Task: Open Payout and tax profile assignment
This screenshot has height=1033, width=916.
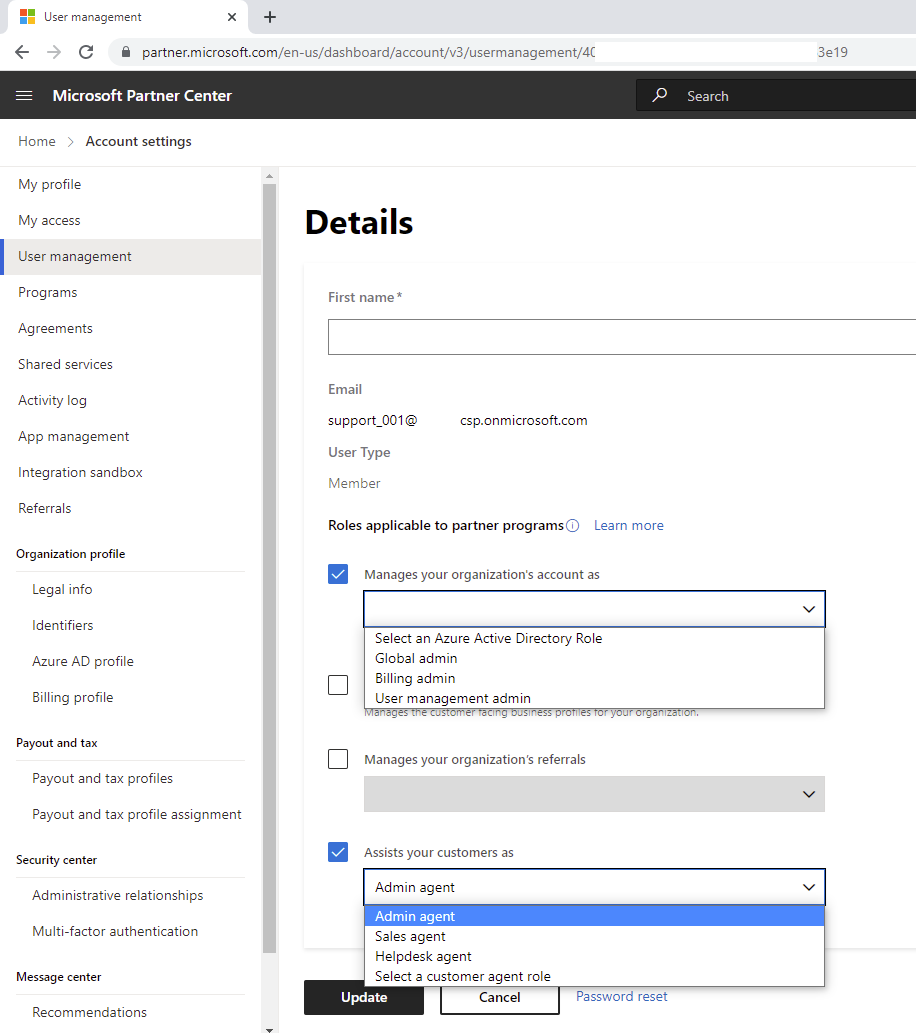Action: coord(137,815)
